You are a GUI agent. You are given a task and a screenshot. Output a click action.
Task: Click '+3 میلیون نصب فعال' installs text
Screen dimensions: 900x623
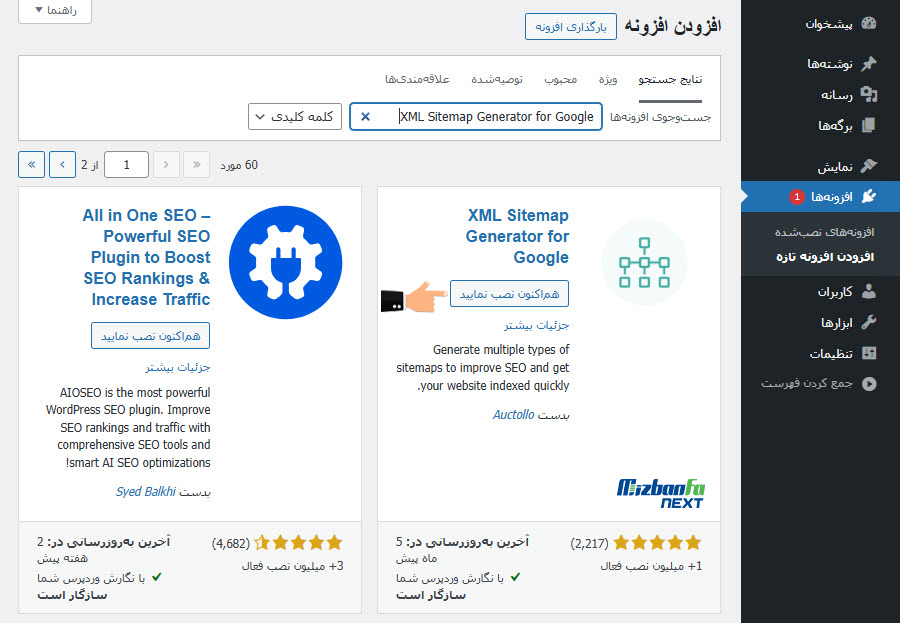[293, 566]
